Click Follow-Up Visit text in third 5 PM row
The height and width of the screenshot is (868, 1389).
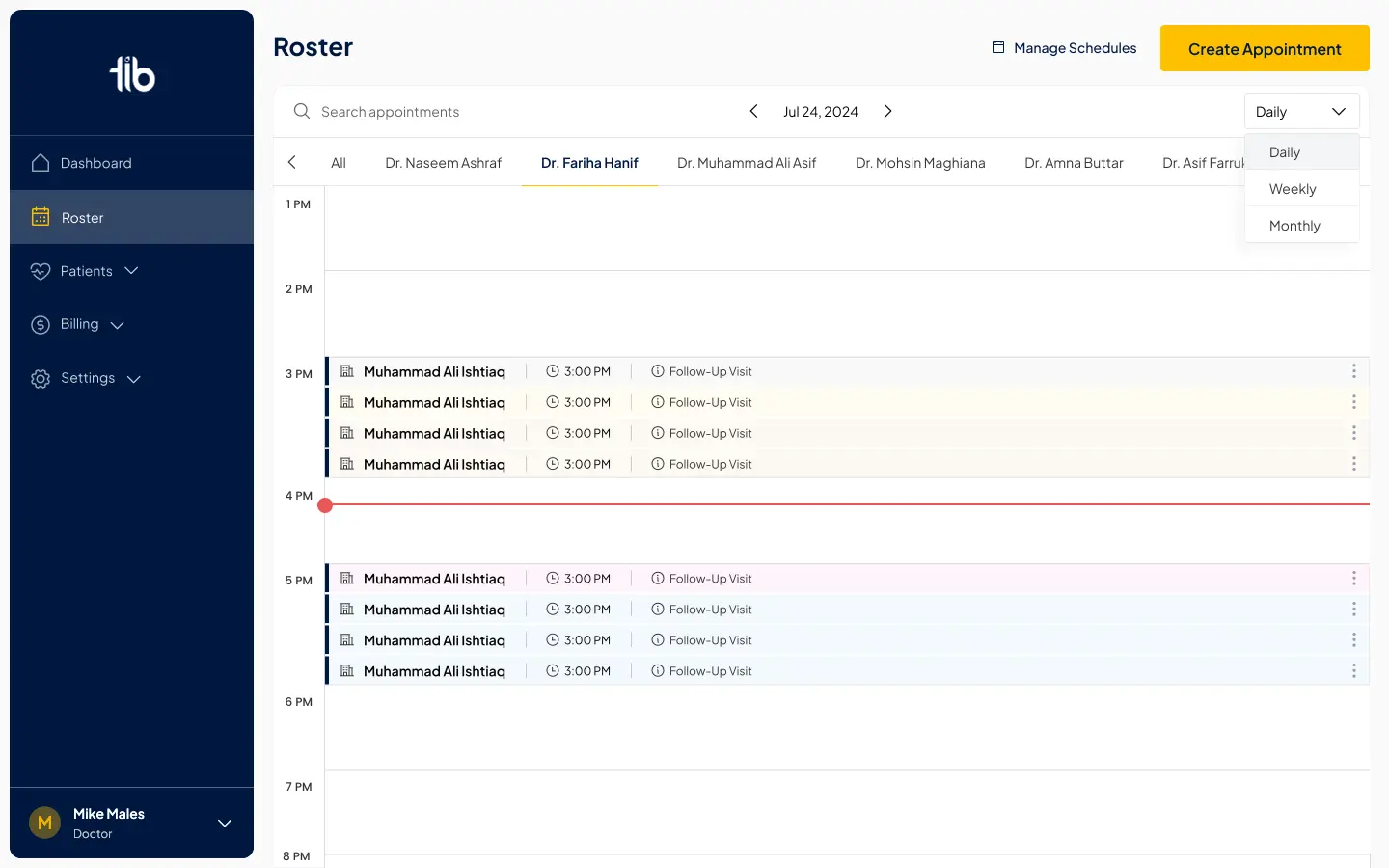(x=711, y=640)
